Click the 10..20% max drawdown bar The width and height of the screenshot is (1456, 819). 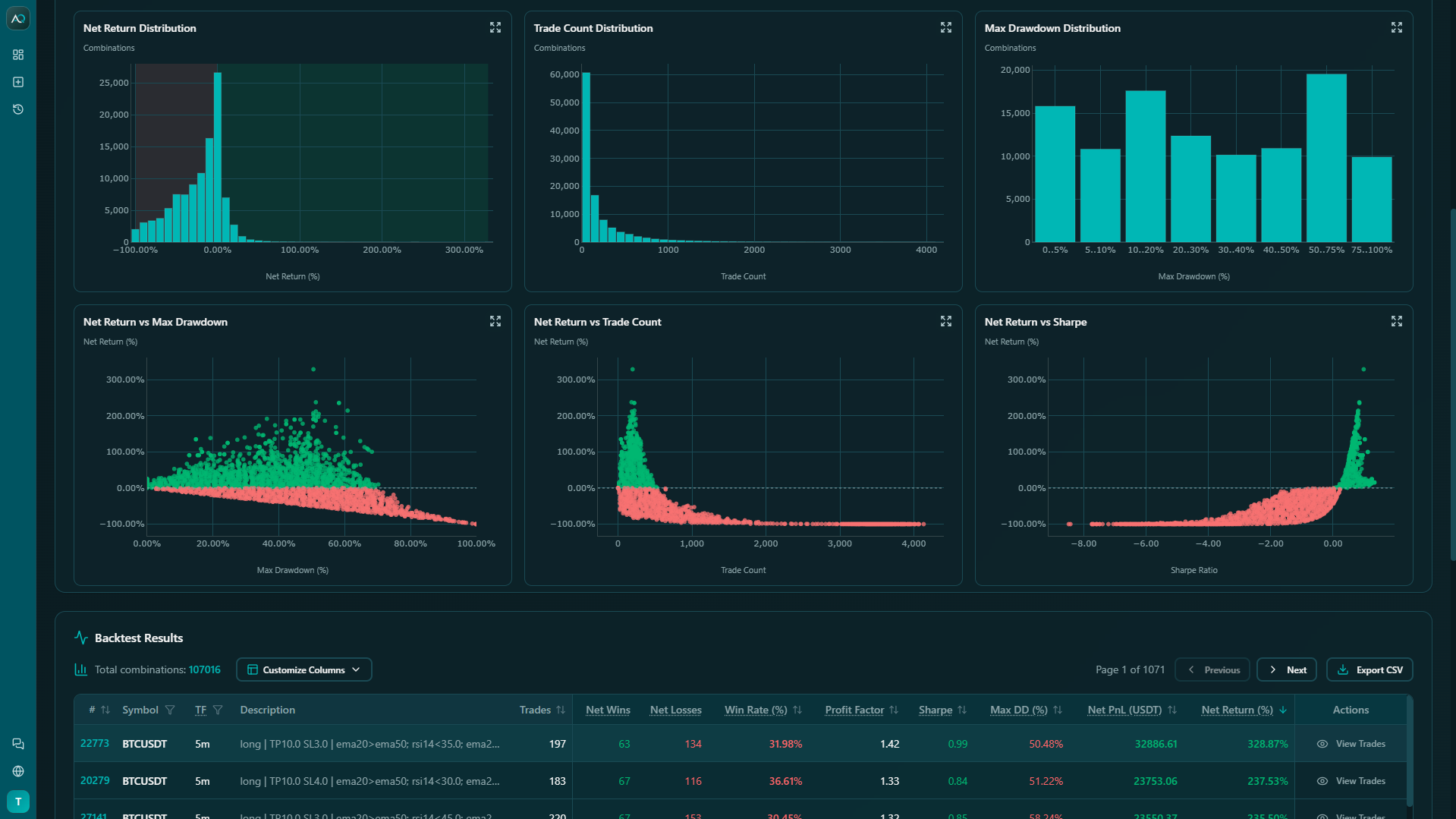pyautogui.click(x=1146, y=166)
